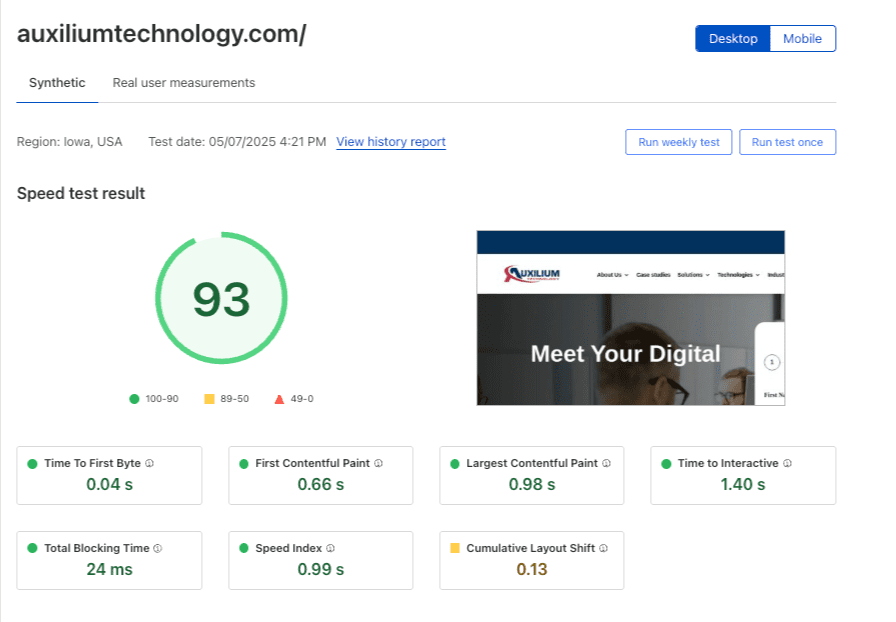Open the Real user measurements tab
This screenshot has width=896, height=622.
click(184, 83)
